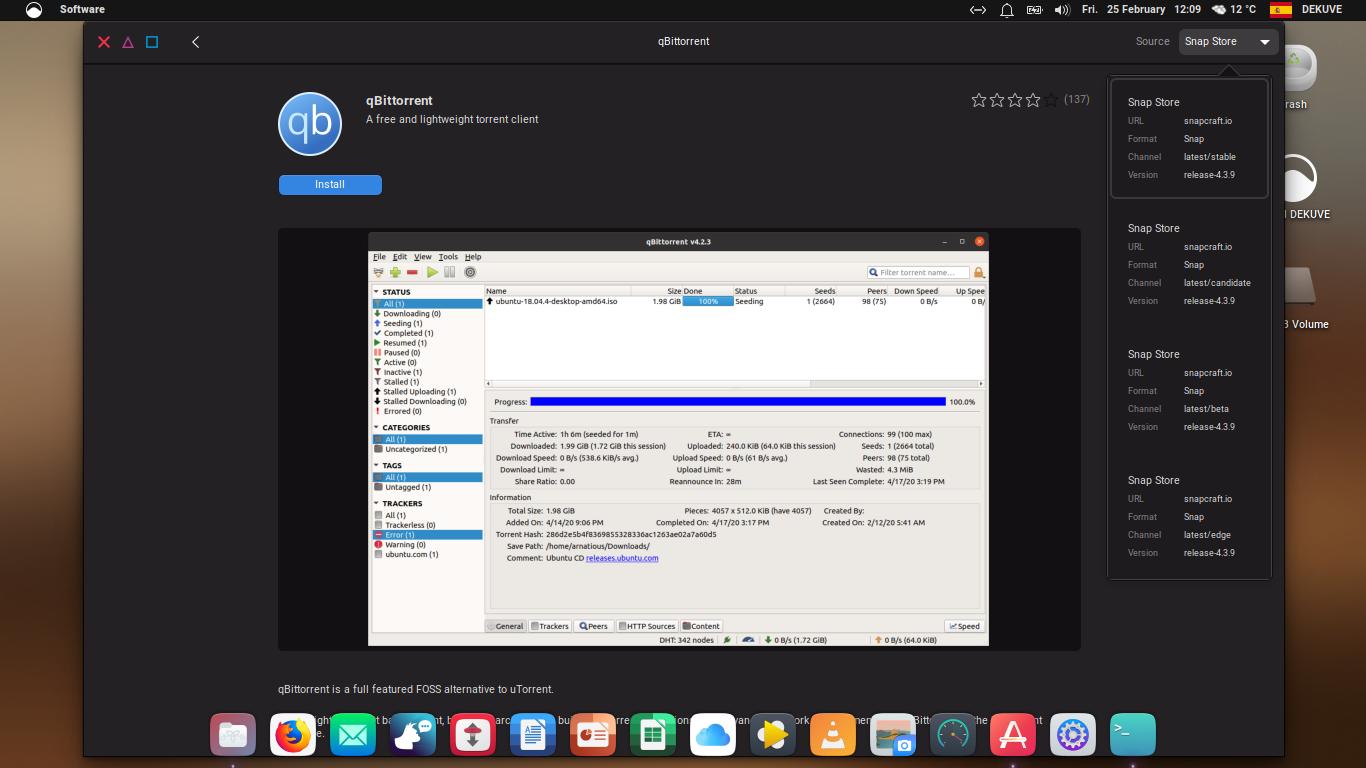
Task: Minimize window using the purple triangle icon
Action: 128,42
